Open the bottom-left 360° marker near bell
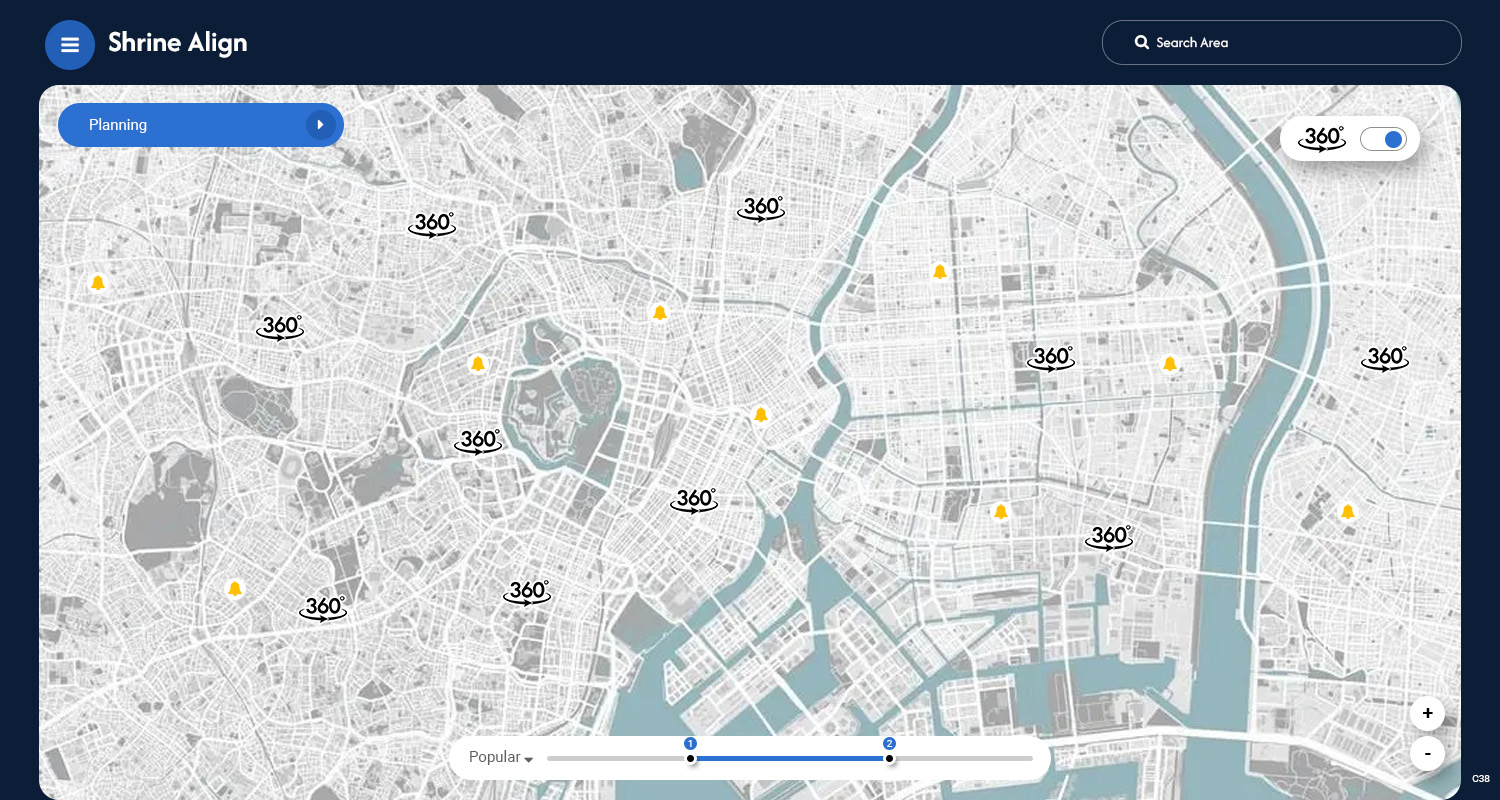 click(323, 608)
